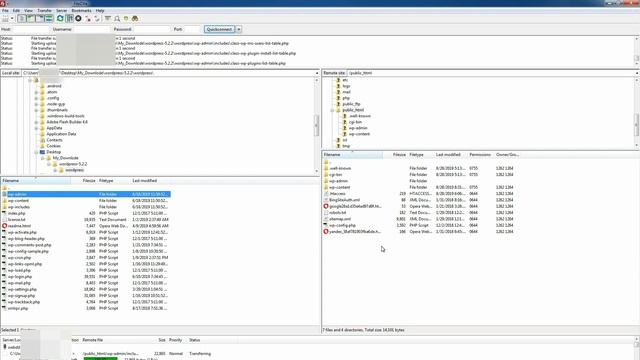
Task: Open the Transfer menu
Action: point(44,11)
